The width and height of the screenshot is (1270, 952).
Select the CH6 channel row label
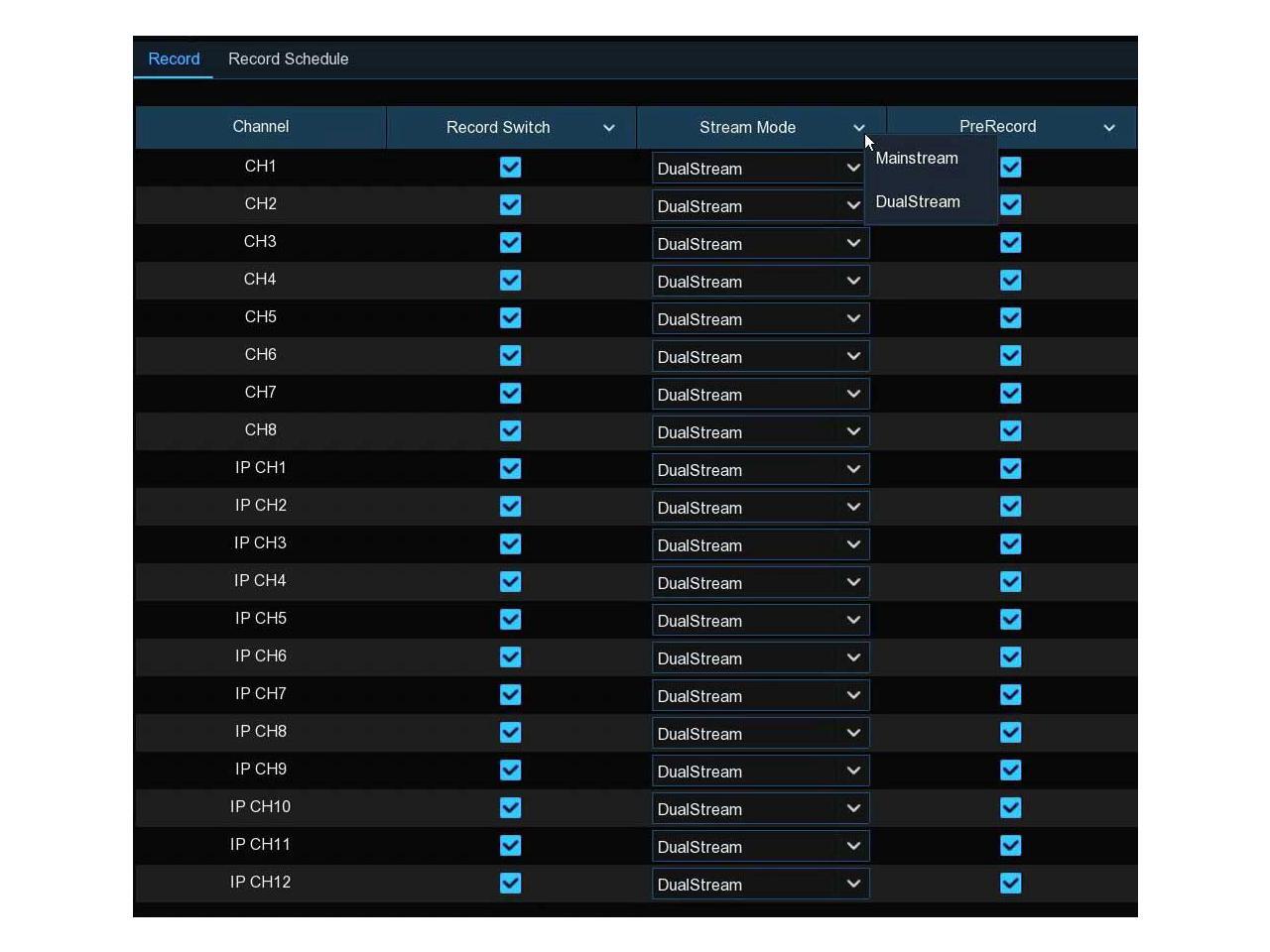[260, 355]
